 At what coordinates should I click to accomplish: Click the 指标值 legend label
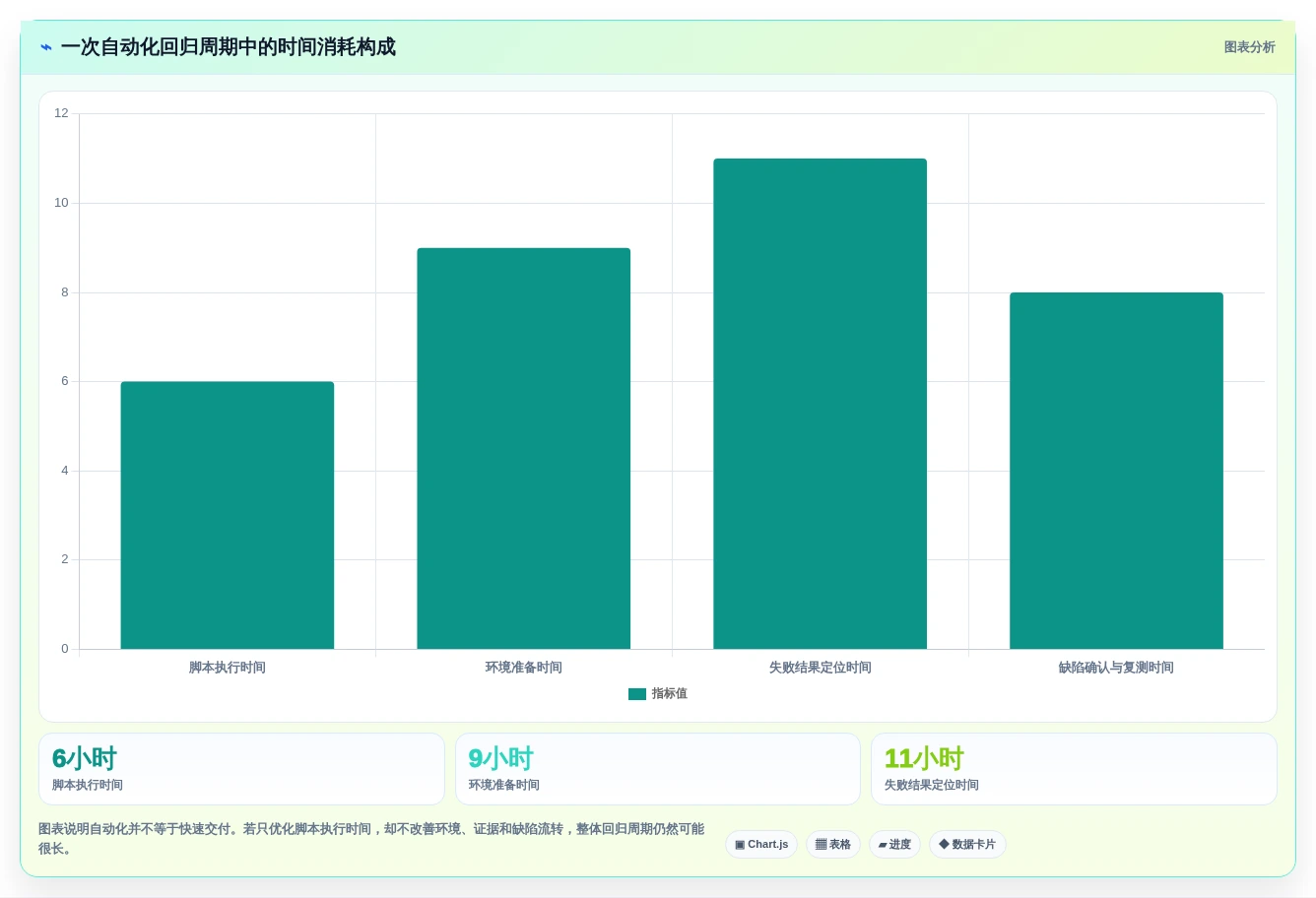click(670, 694)
